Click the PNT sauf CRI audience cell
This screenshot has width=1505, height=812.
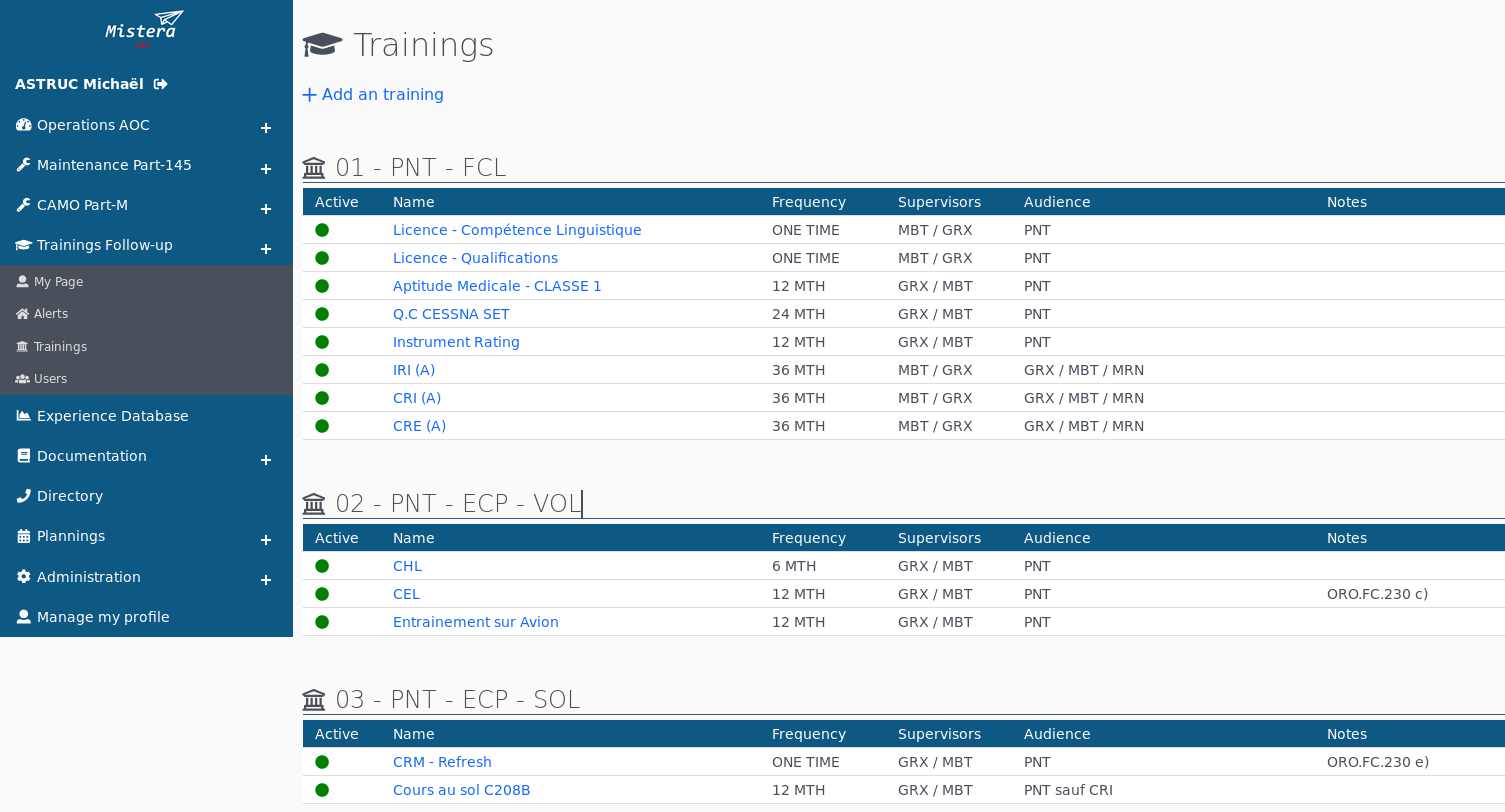pos(1068,790)
